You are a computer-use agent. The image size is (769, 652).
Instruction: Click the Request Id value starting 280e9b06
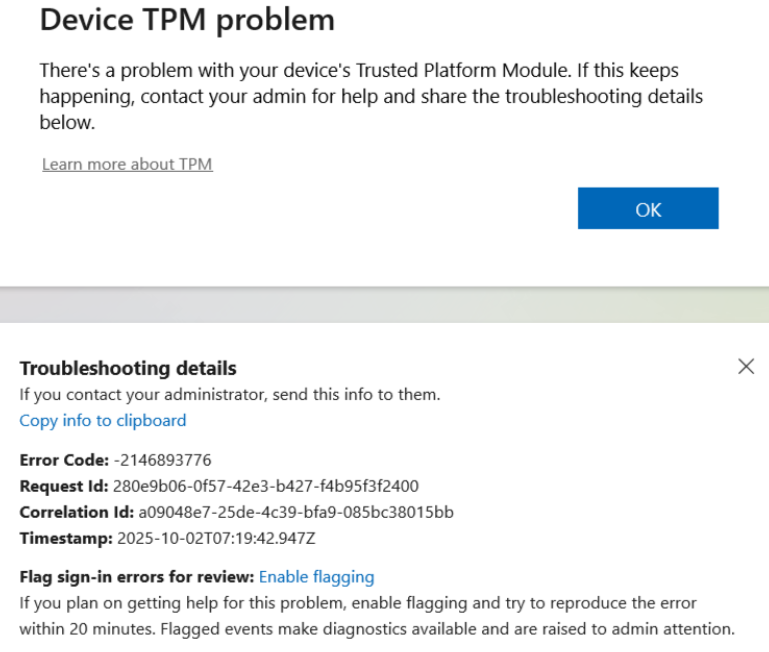point(265,486)
